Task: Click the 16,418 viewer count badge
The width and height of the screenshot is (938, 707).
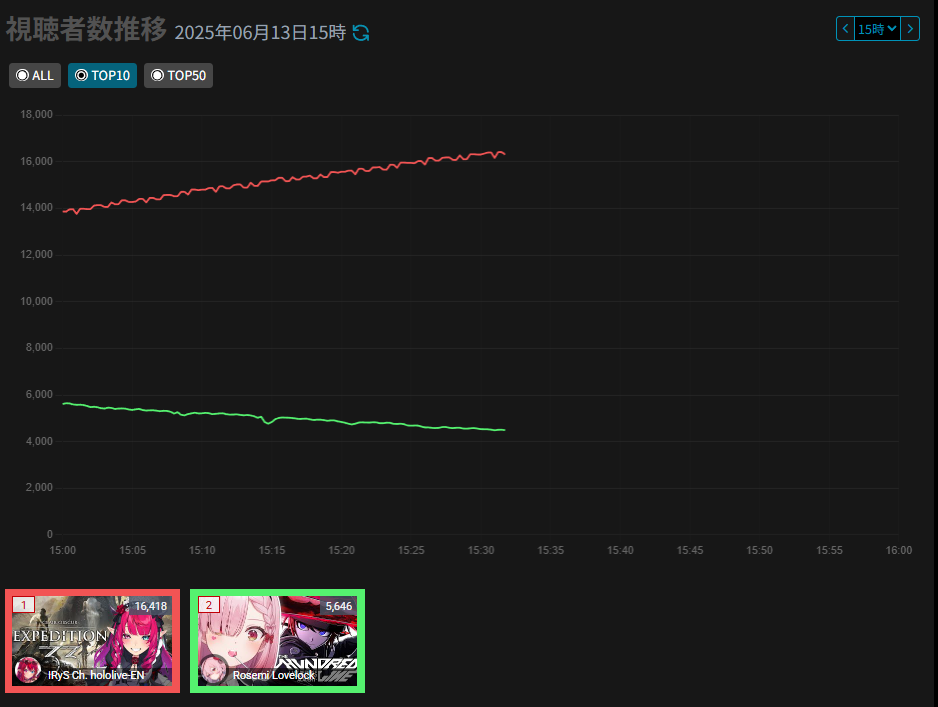Action: [x=151, y=606]
